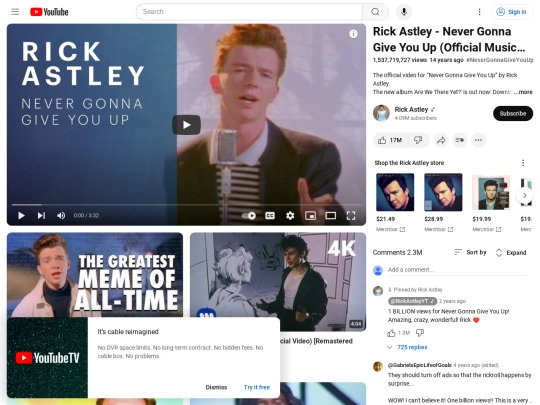Focus the Search input field
The height and width of the screenshot is (405, 540).
249,12
